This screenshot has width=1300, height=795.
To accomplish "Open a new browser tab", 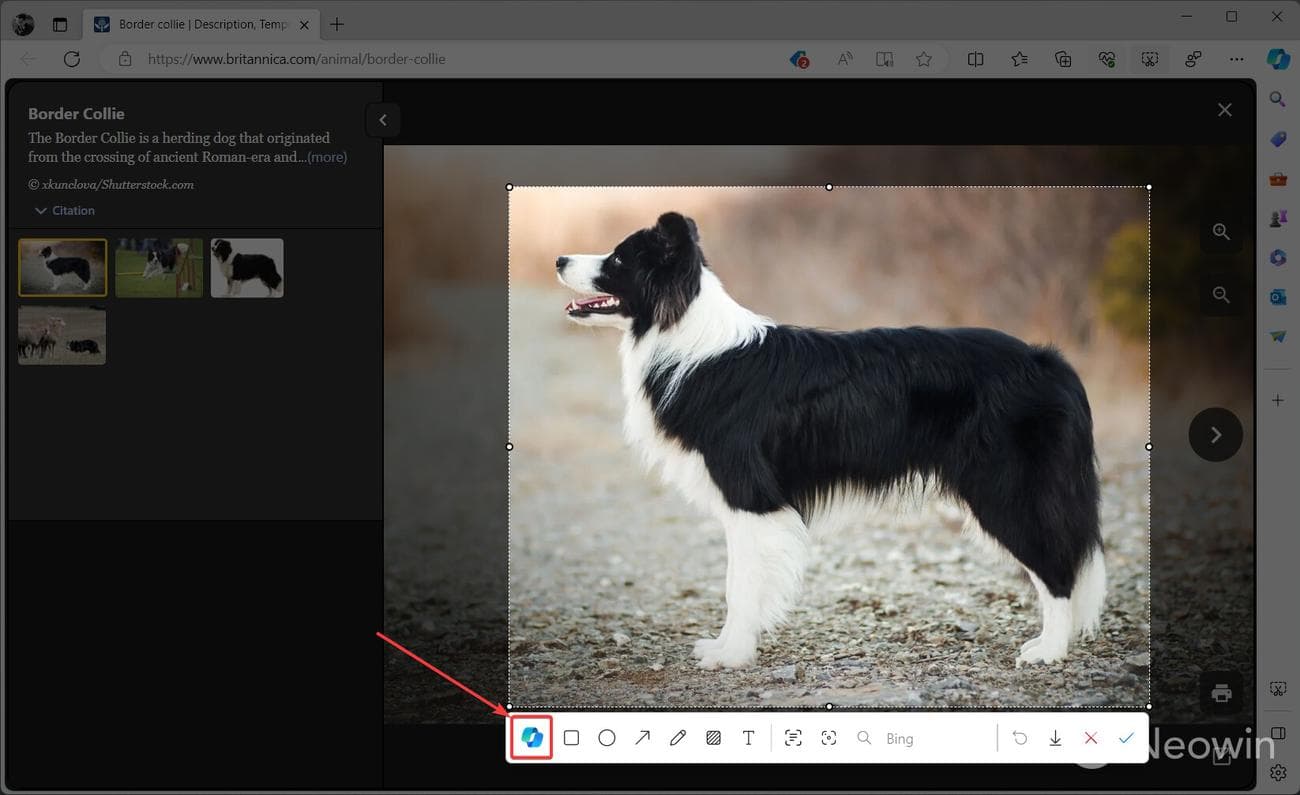I will [x=337, y=24].
